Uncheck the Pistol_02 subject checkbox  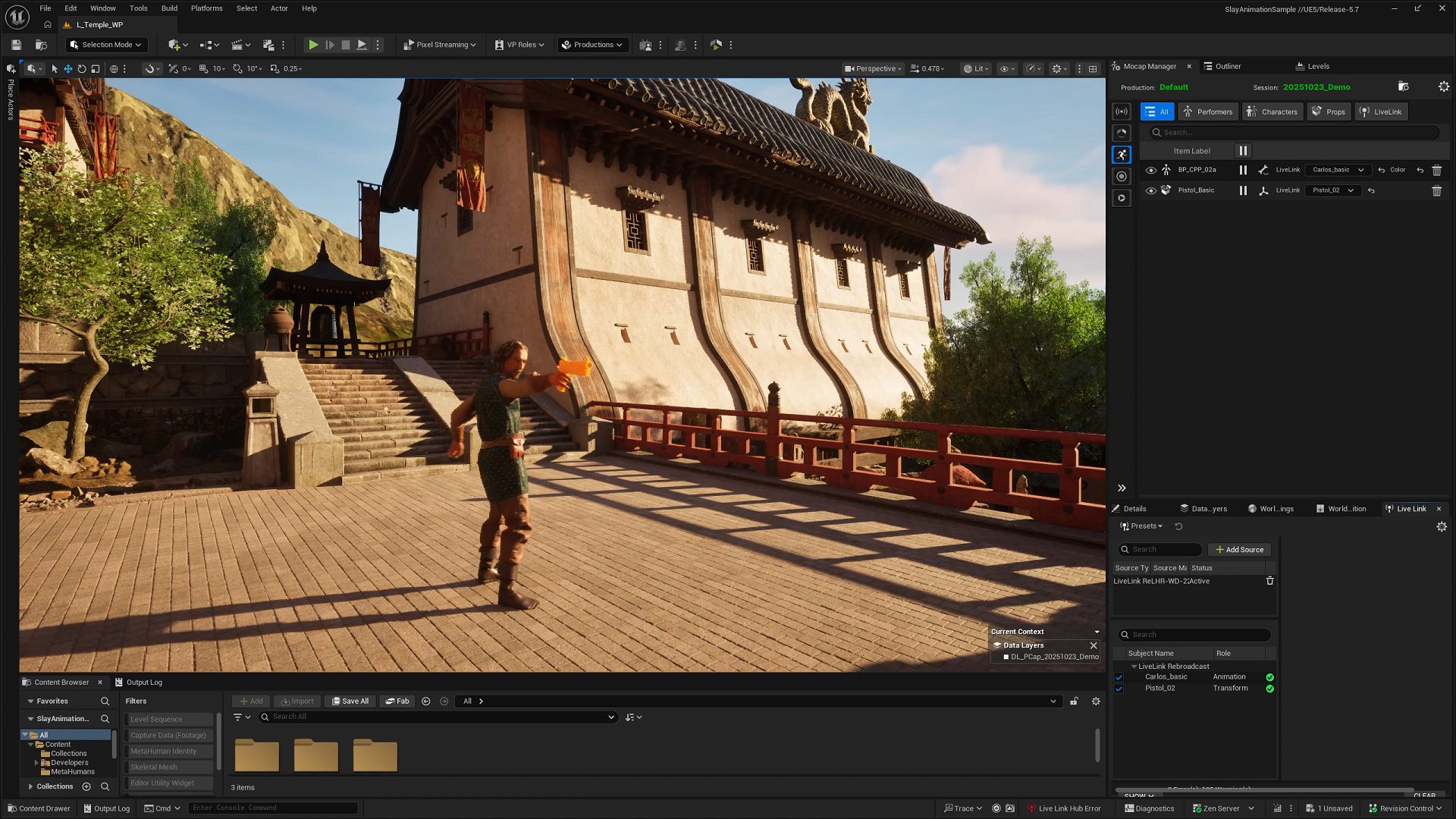click(x=1119, y=689)
